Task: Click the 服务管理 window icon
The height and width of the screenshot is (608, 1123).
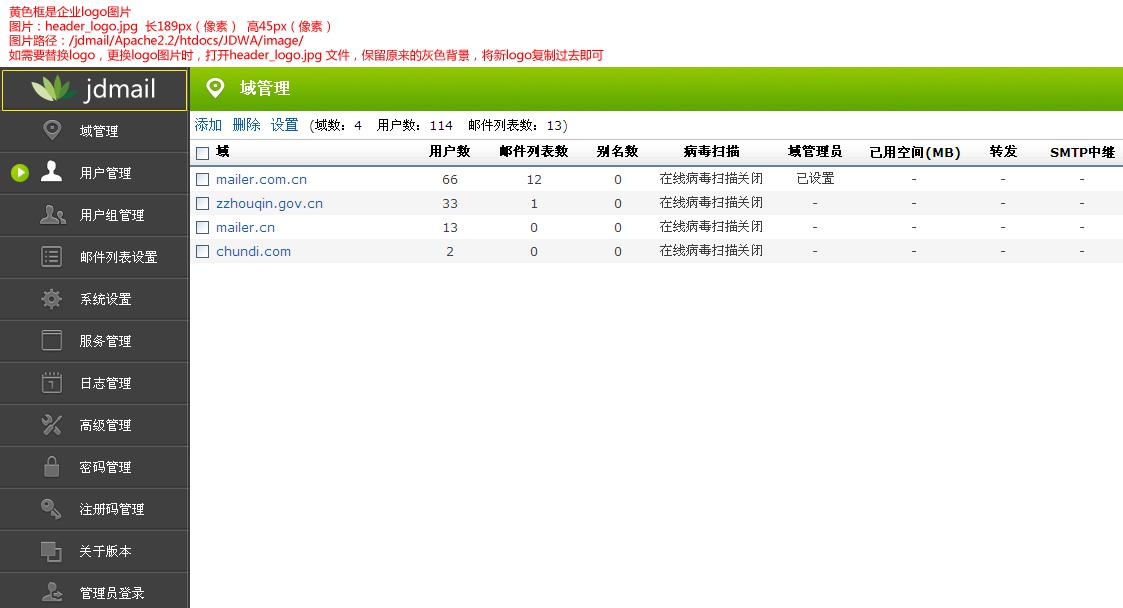Action: pos(52,340)
